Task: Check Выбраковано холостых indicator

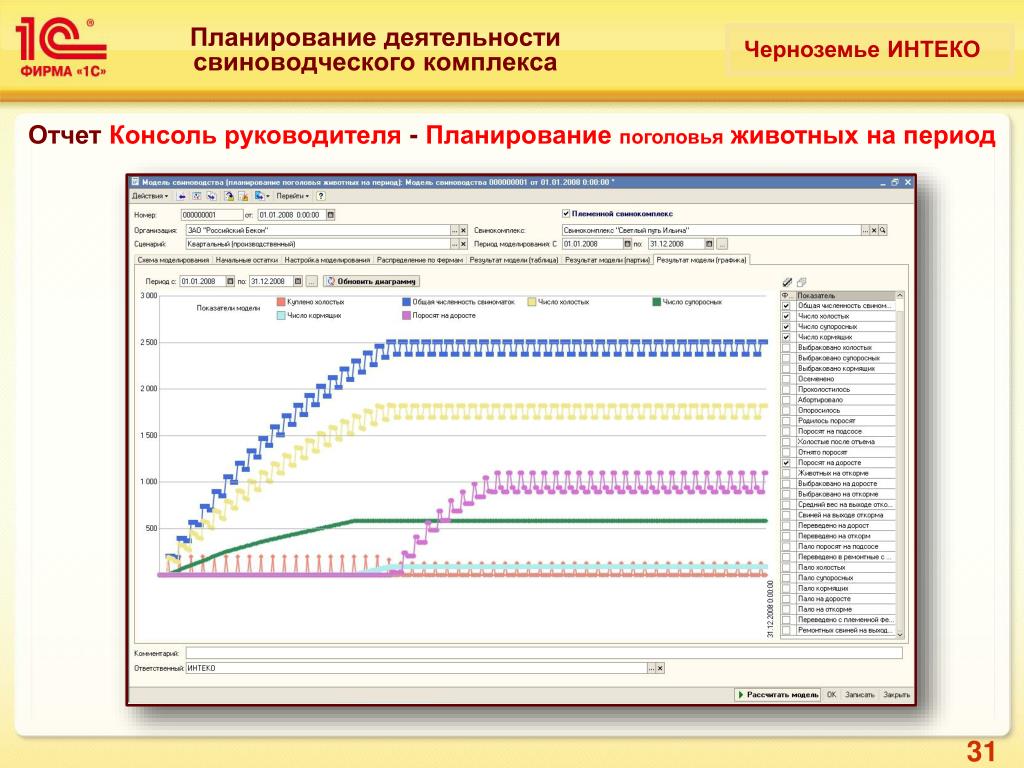Action: coord(786,347)
